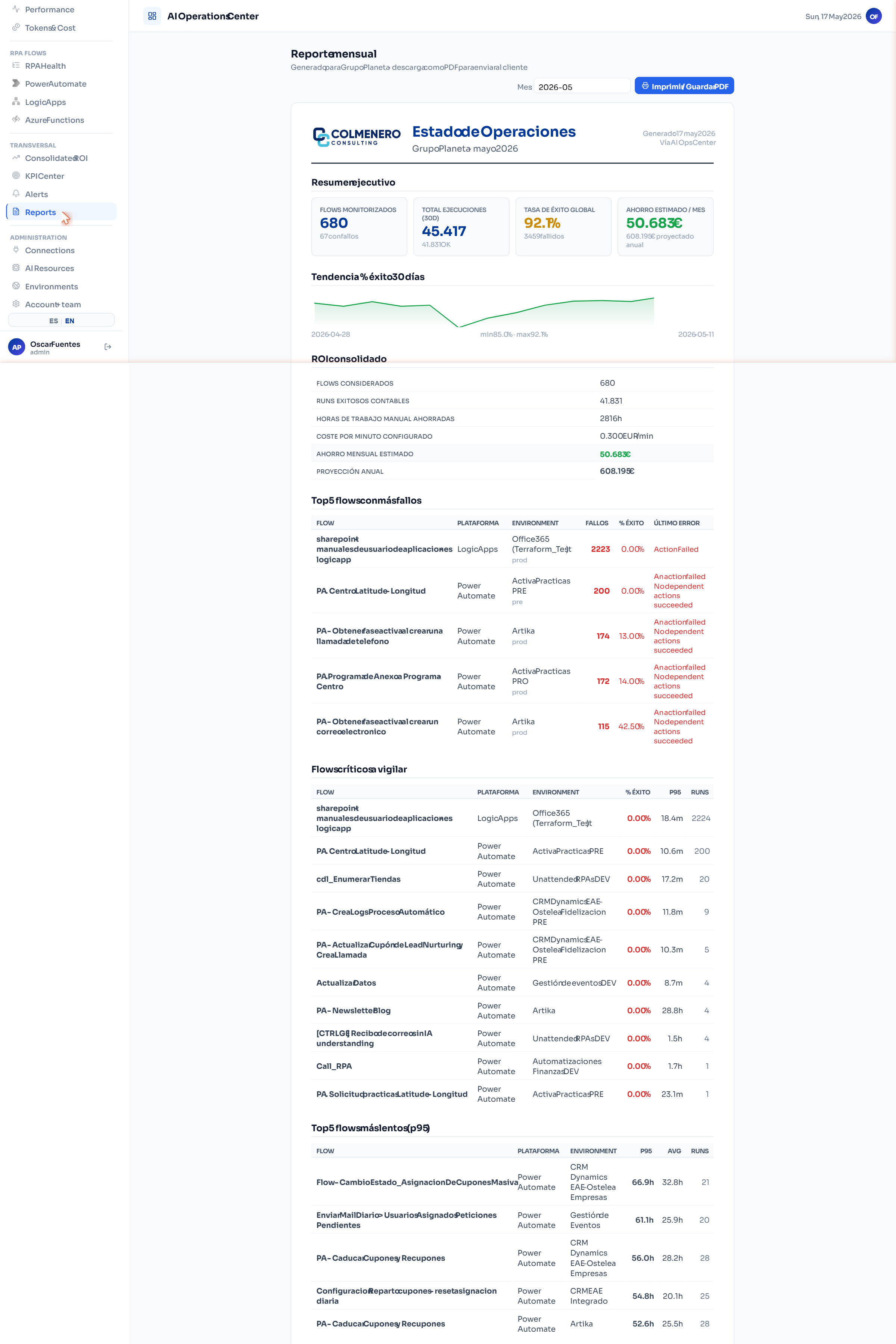The height and width of the screenshot is (1344, 896).
Task: Click the logout icon beside Oscar Fuentes
Action: (108, 347)
